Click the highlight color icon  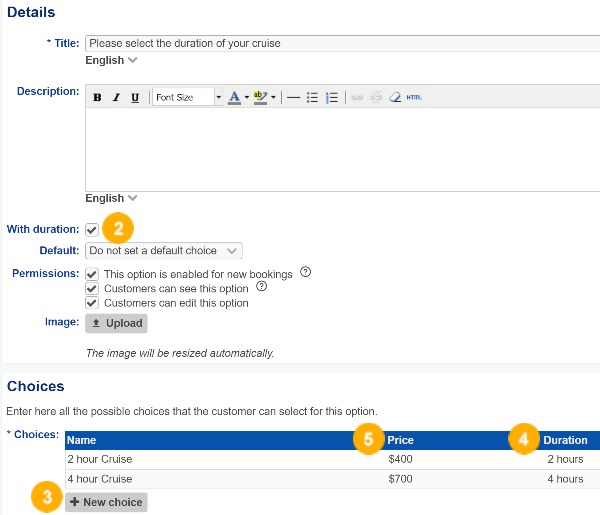(260, 98)
